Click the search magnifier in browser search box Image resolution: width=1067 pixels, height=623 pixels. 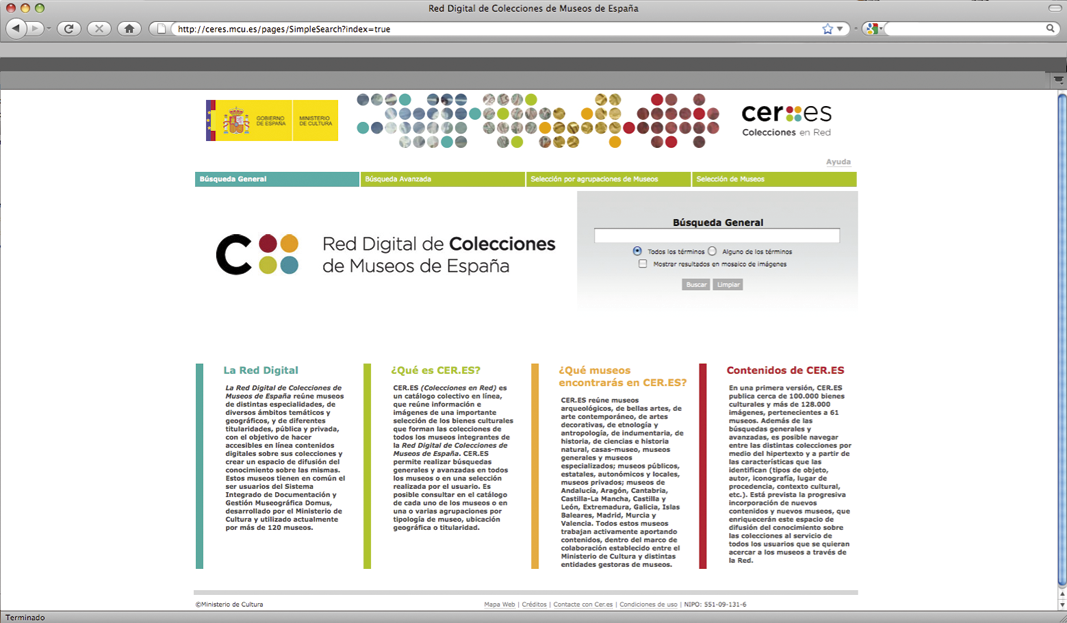tap(1051, 29)
